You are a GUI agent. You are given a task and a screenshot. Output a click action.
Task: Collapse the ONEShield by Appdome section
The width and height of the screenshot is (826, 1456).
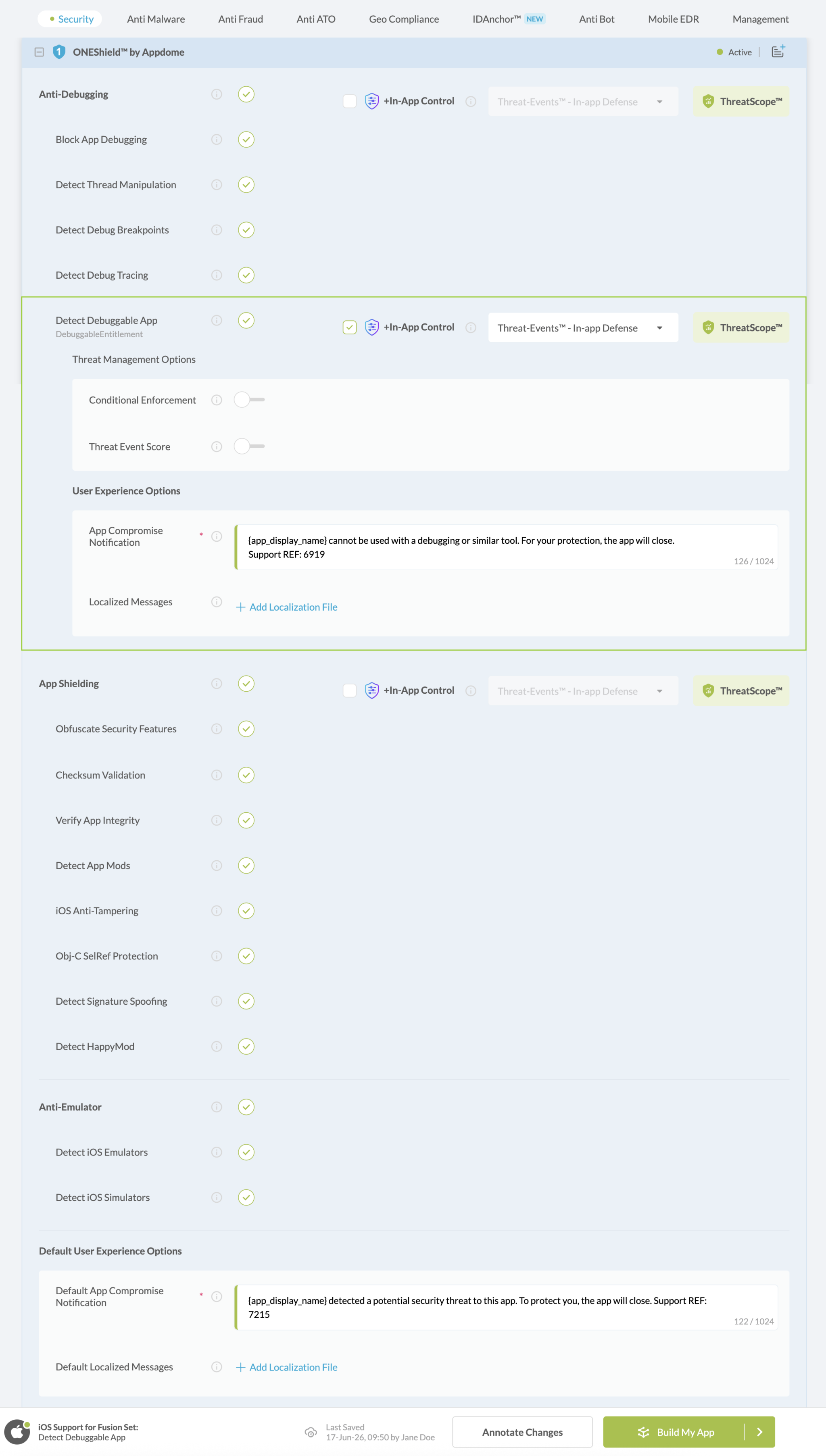[39, 52]
